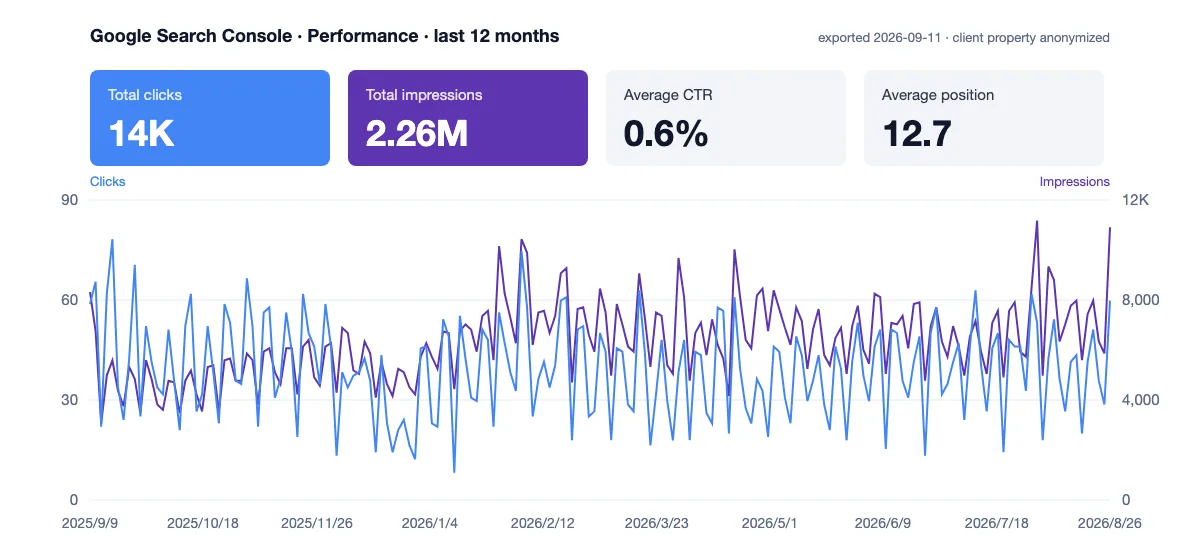
Task: Click the 0.6% CTR value
Action: (666, 133)
